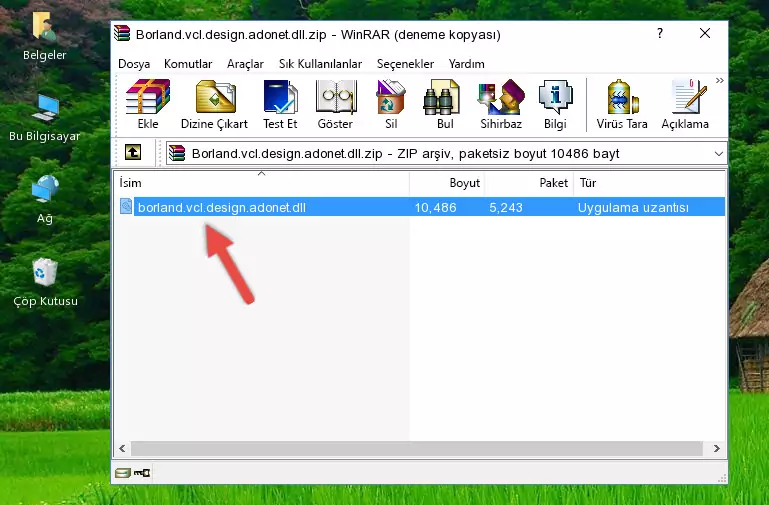Select borland.vcl.design.adonet.dll file row

click(422, 207)
